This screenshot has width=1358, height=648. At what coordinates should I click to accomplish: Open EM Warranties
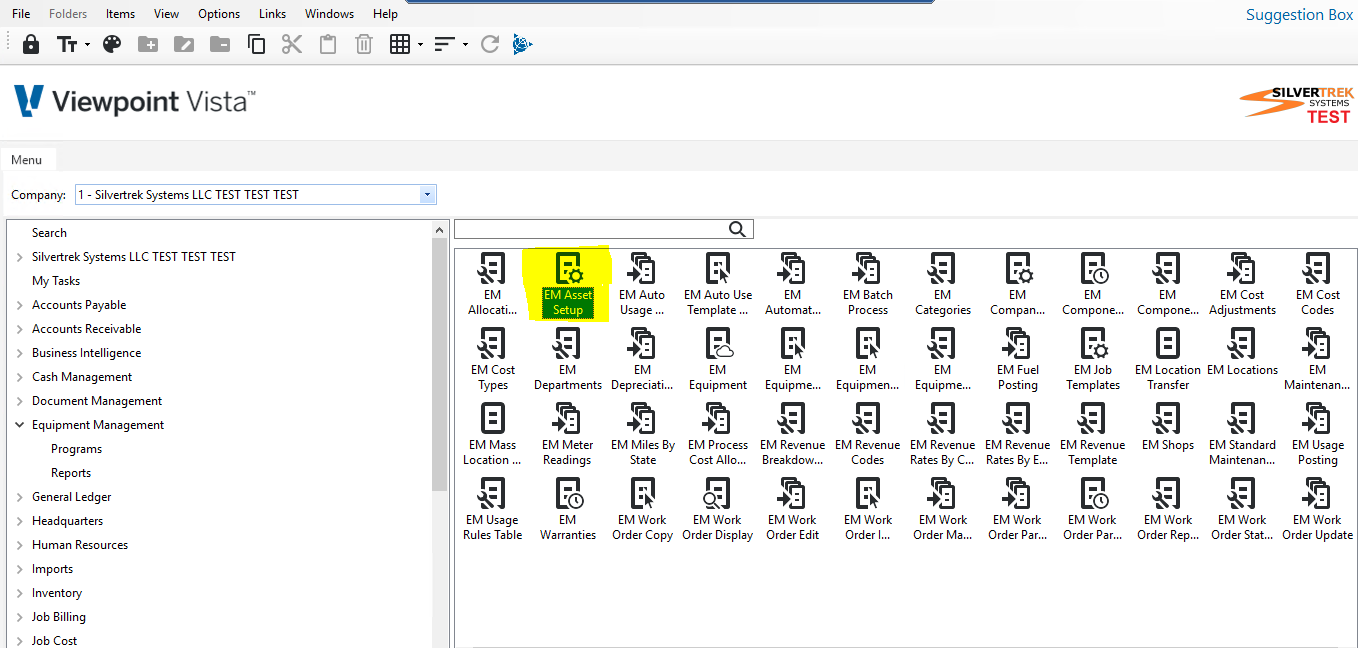pyautogui.click(x=568, y=510)
